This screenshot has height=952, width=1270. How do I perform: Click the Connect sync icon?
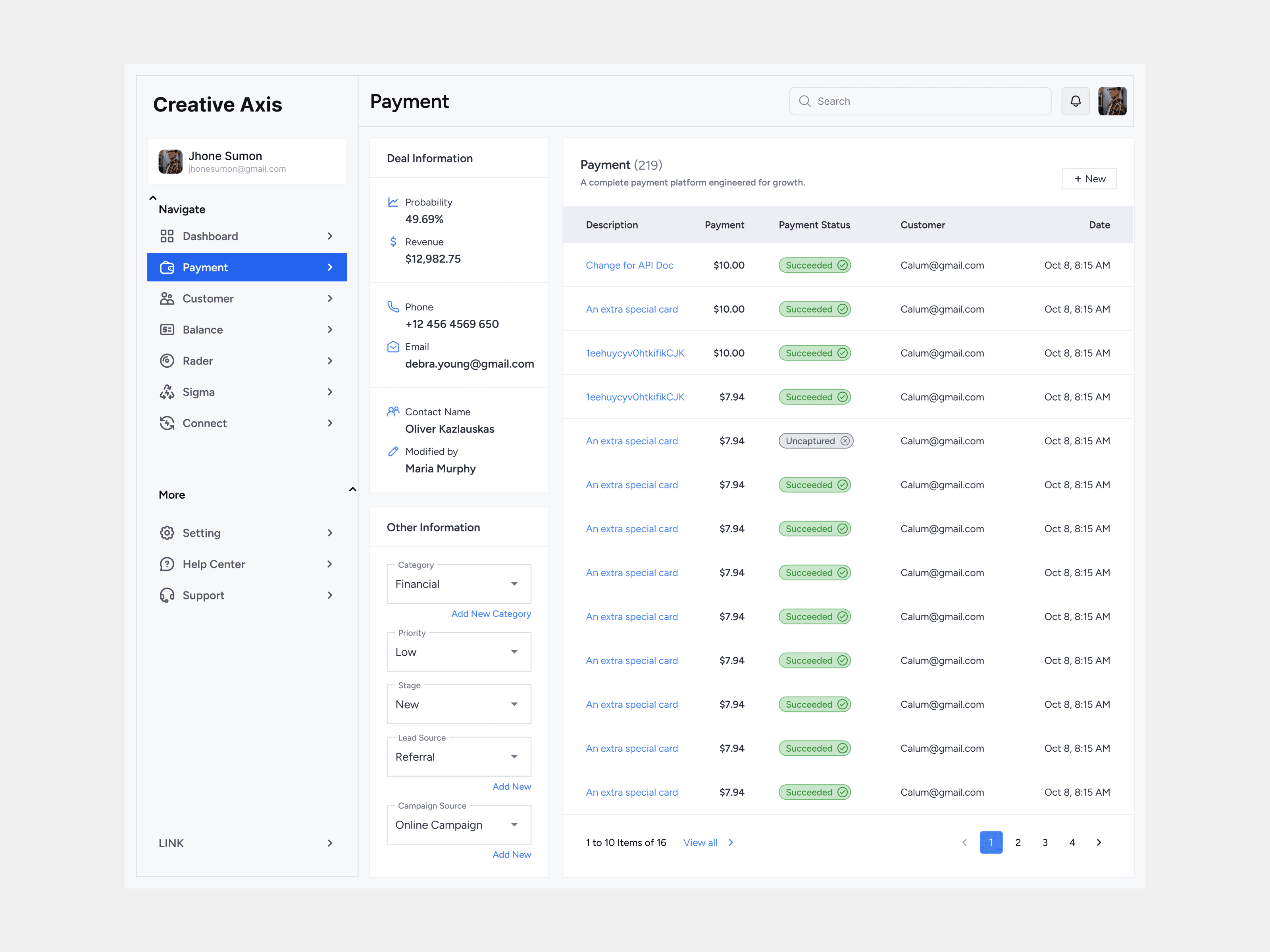[x=167, y=423]
